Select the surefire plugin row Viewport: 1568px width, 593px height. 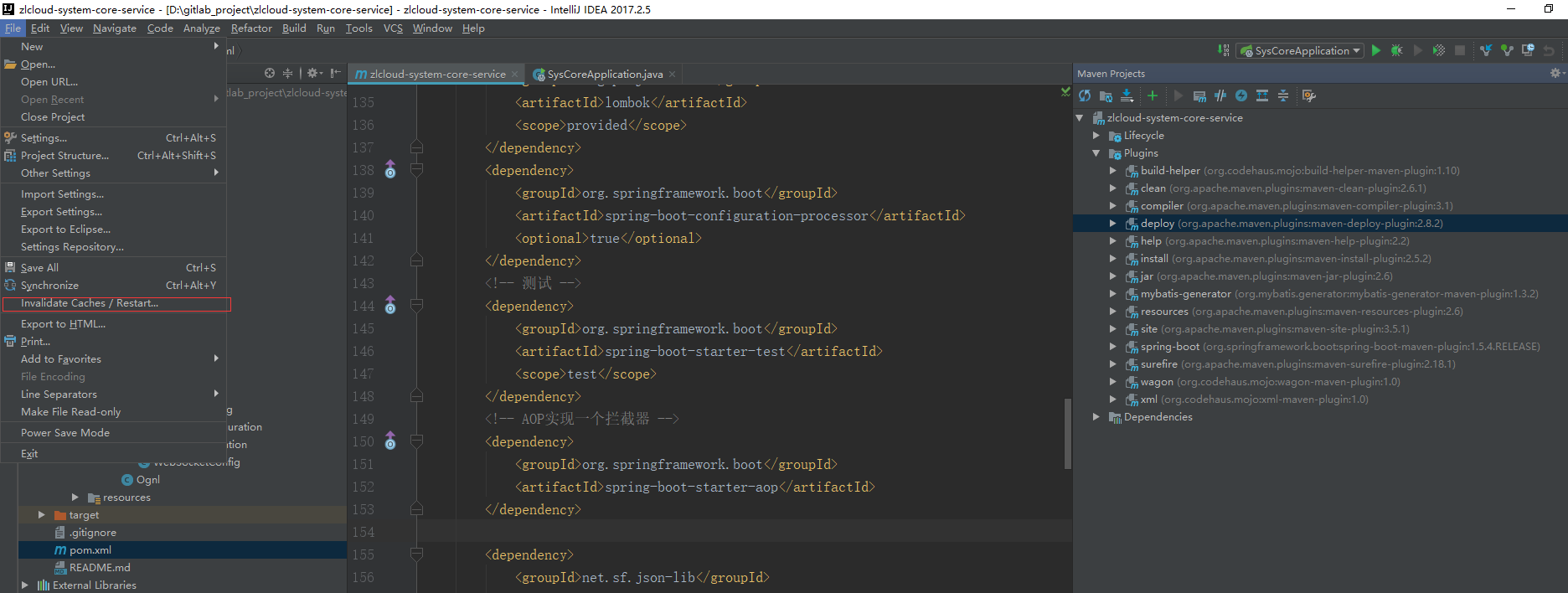coord(1320,364)
